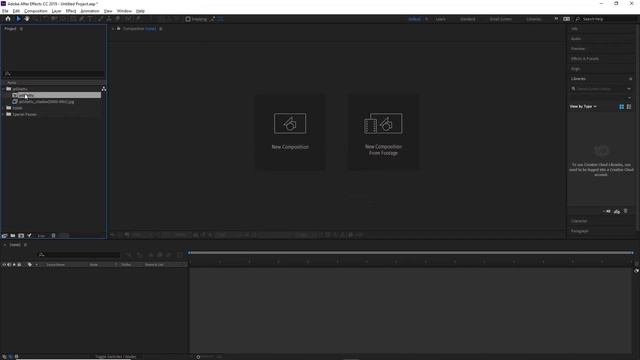Expand the workspace overflow chevron
This screenshot has height=360, width=640.
(x=556, y=19)
